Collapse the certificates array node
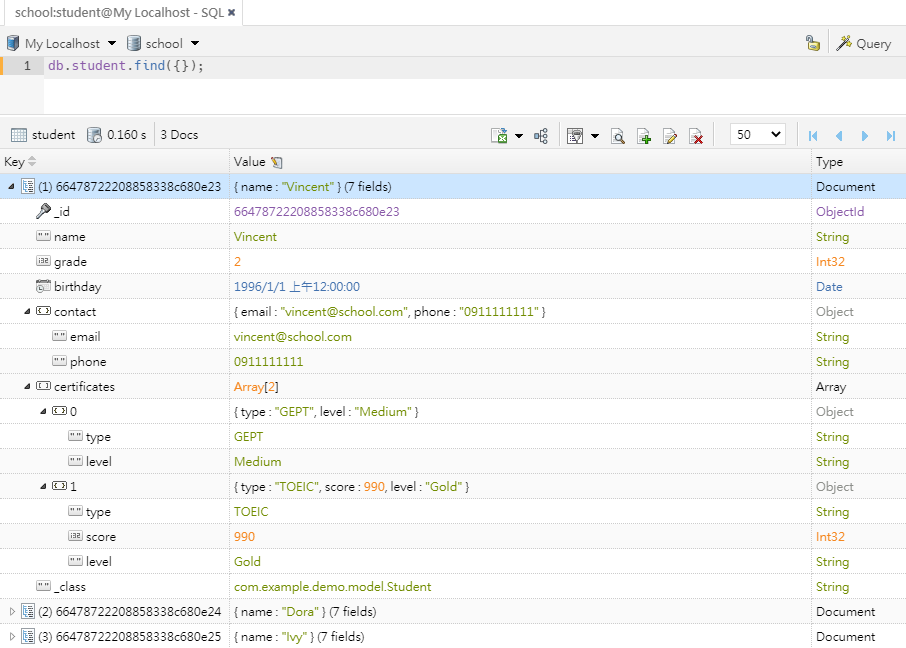 (x=27, y=386)
